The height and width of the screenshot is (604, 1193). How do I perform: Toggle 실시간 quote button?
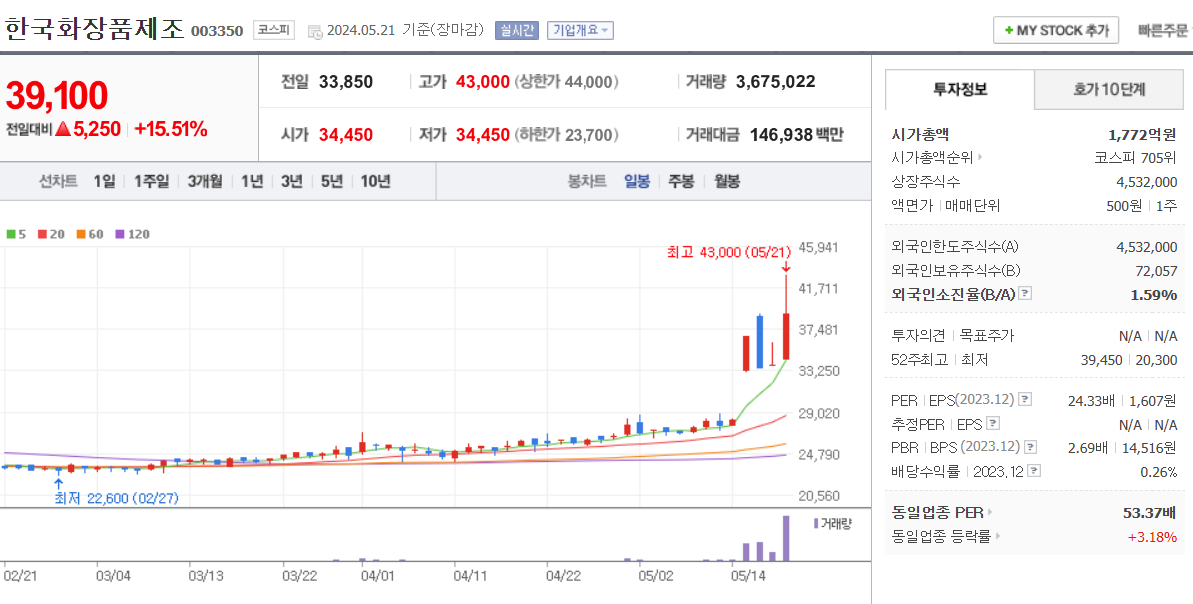pyautogui.click(x=517, y=30)
